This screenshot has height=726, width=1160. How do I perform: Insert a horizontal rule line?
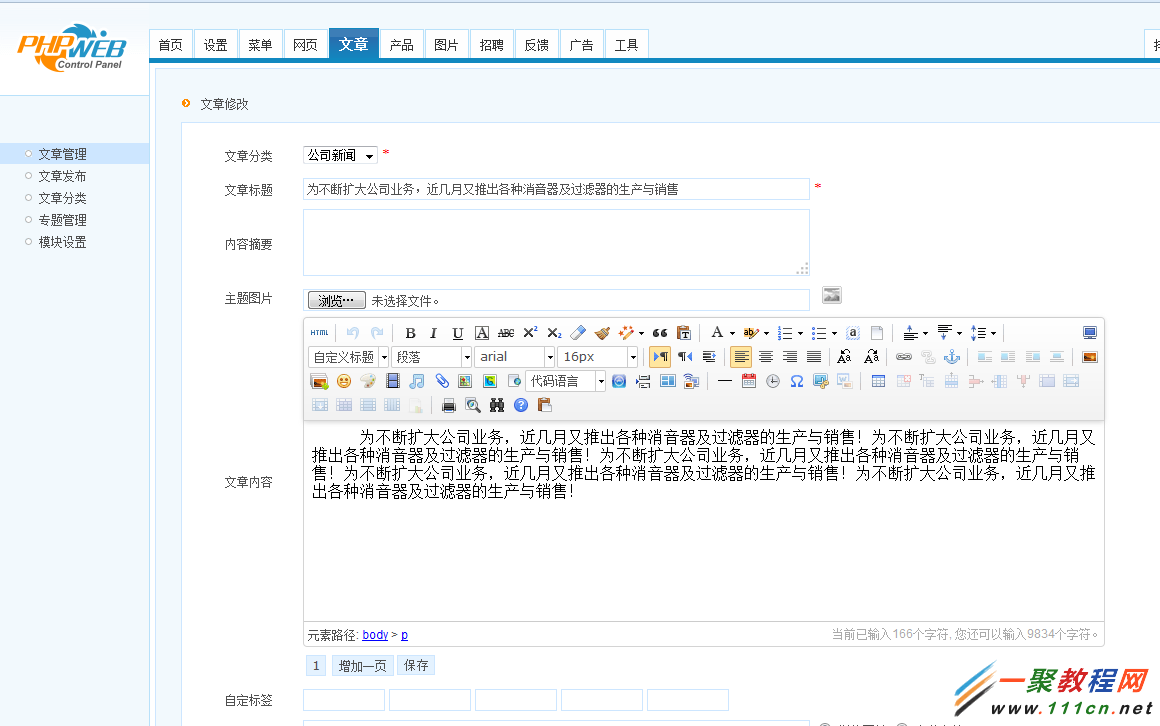725,381
